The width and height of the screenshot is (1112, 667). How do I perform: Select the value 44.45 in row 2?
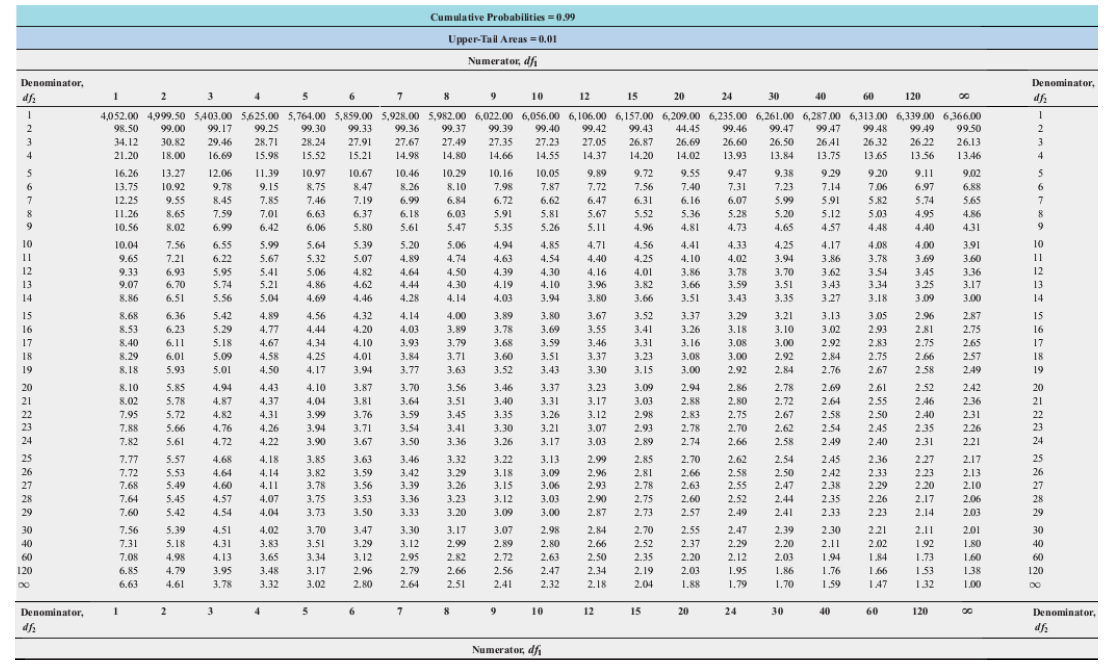[x=688, y=129]
